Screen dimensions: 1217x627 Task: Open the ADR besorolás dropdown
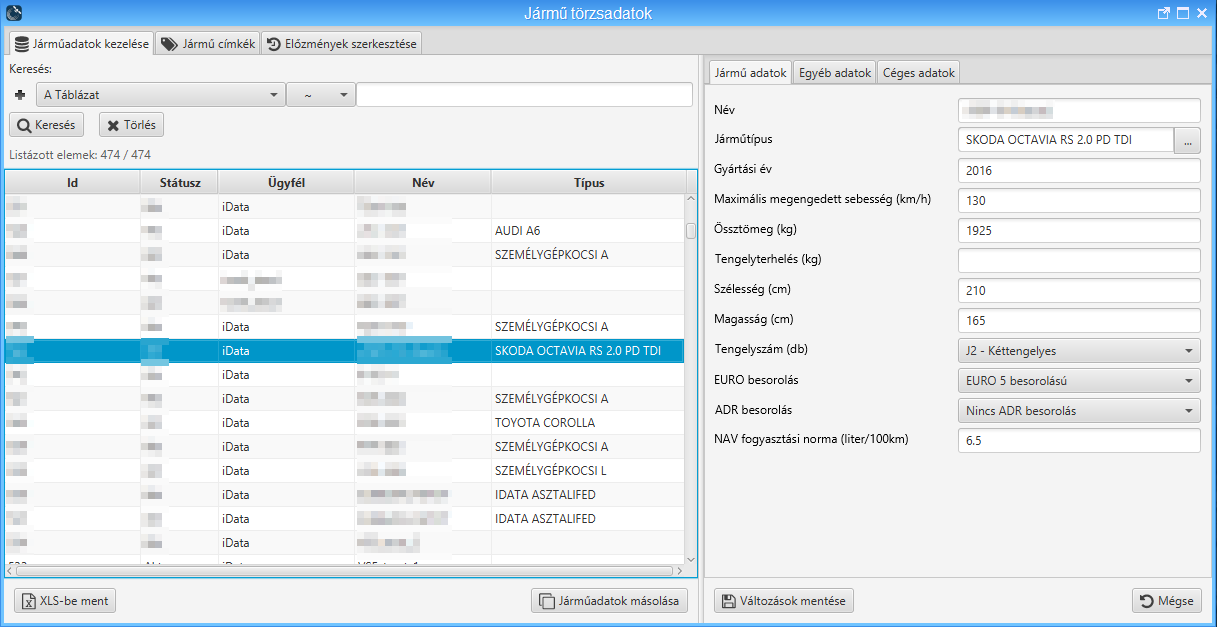coord(1078,411)
